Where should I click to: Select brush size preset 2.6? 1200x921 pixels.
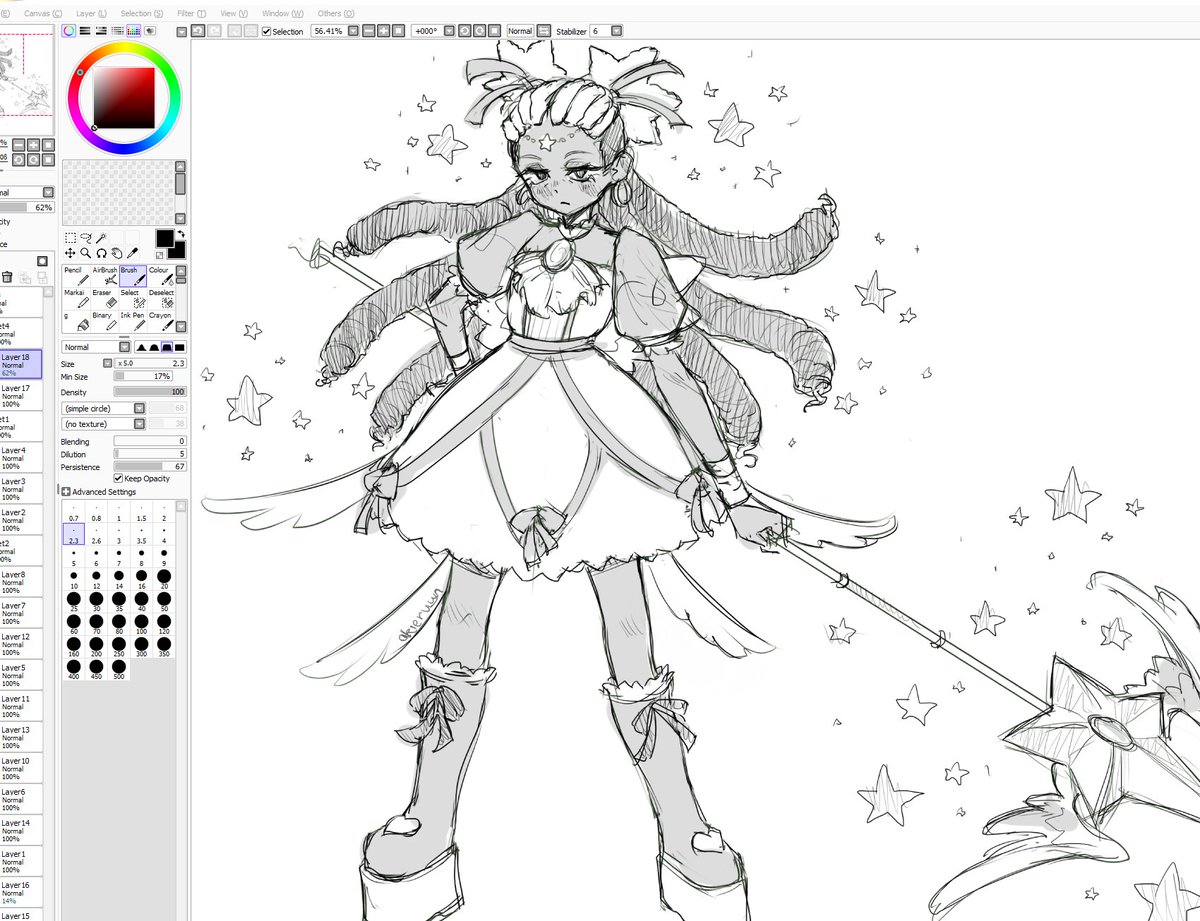coord(97,535)
